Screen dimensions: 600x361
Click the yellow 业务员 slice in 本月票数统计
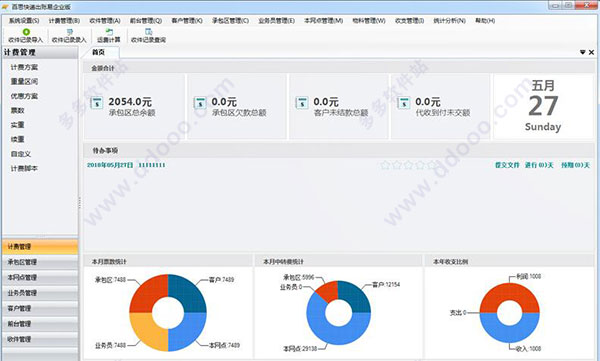click(x=147, y=334)
